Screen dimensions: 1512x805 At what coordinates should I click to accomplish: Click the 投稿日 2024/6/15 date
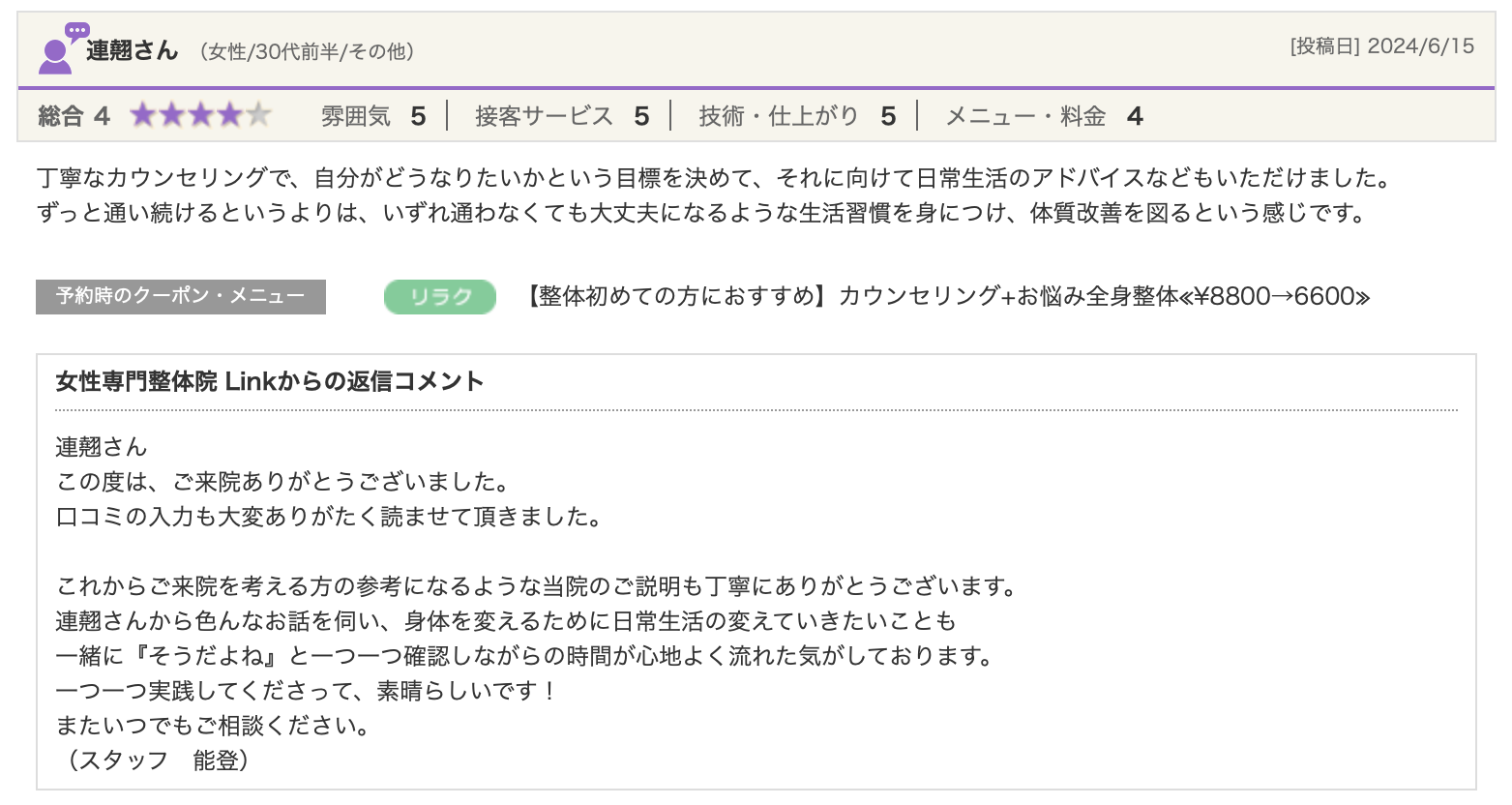click(x=1381, y=46)
